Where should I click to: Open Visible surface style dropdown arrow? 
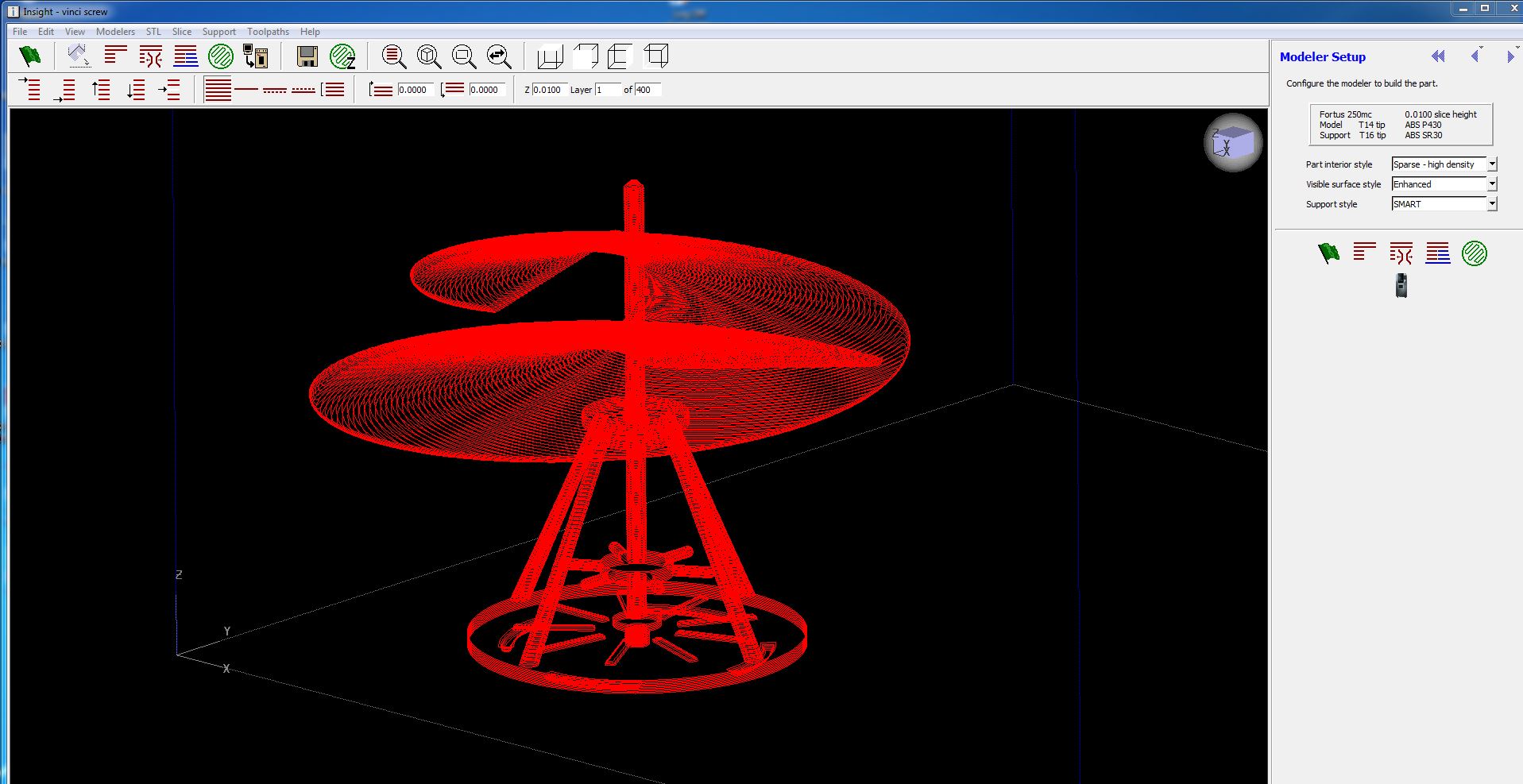[1492, 184]
